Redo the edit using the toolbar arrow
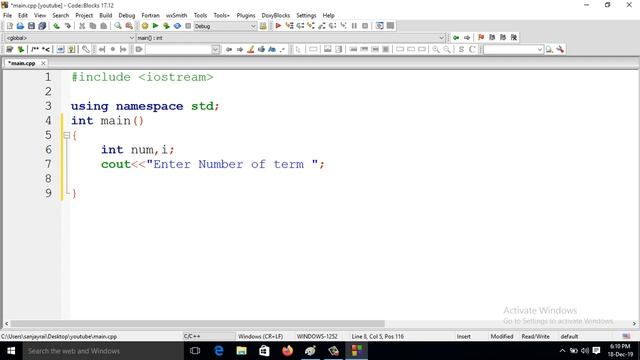 (67, 26)
